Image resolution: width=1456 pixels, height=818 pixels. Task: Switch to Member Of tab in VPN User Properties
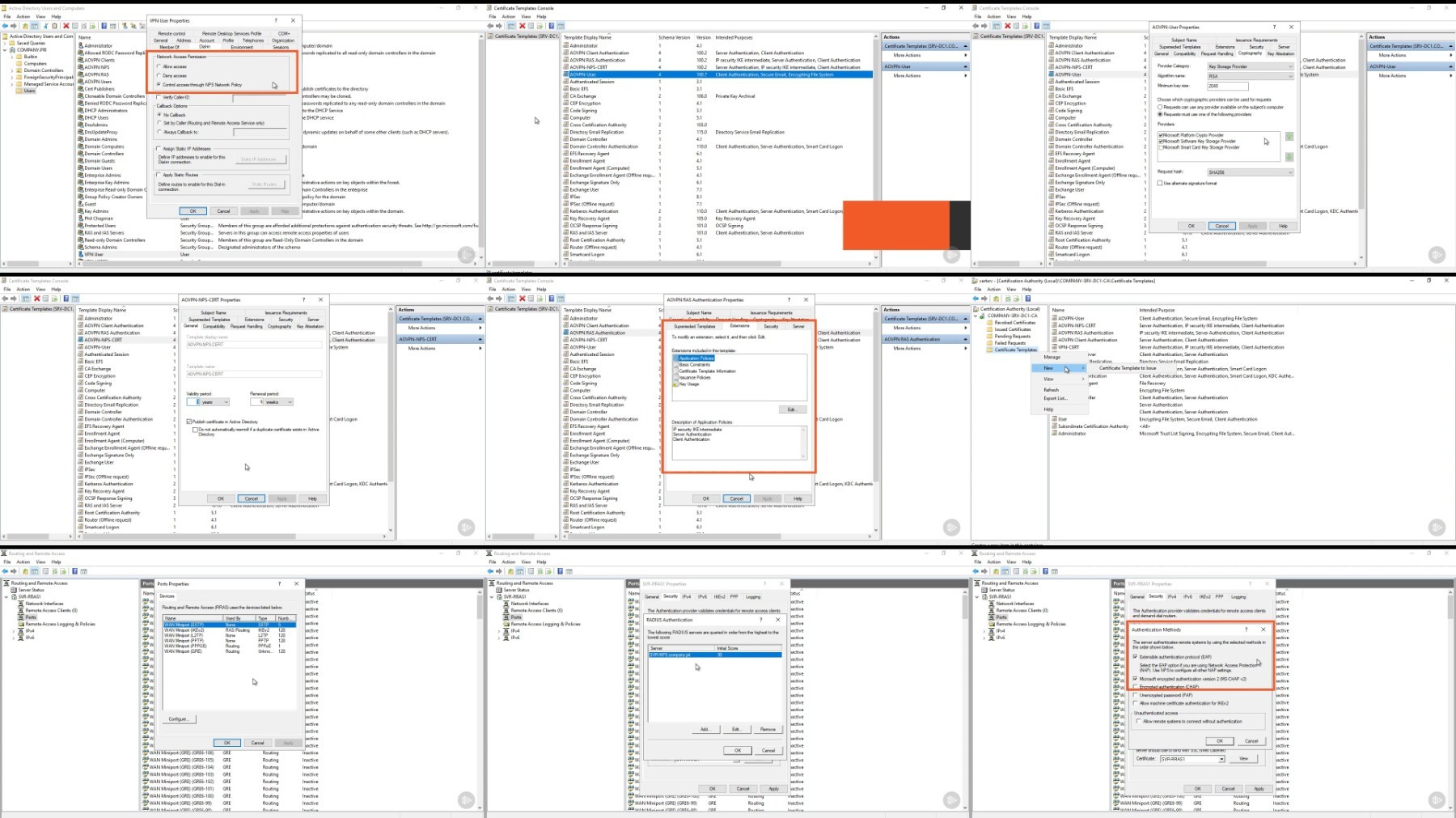point(169,47)
